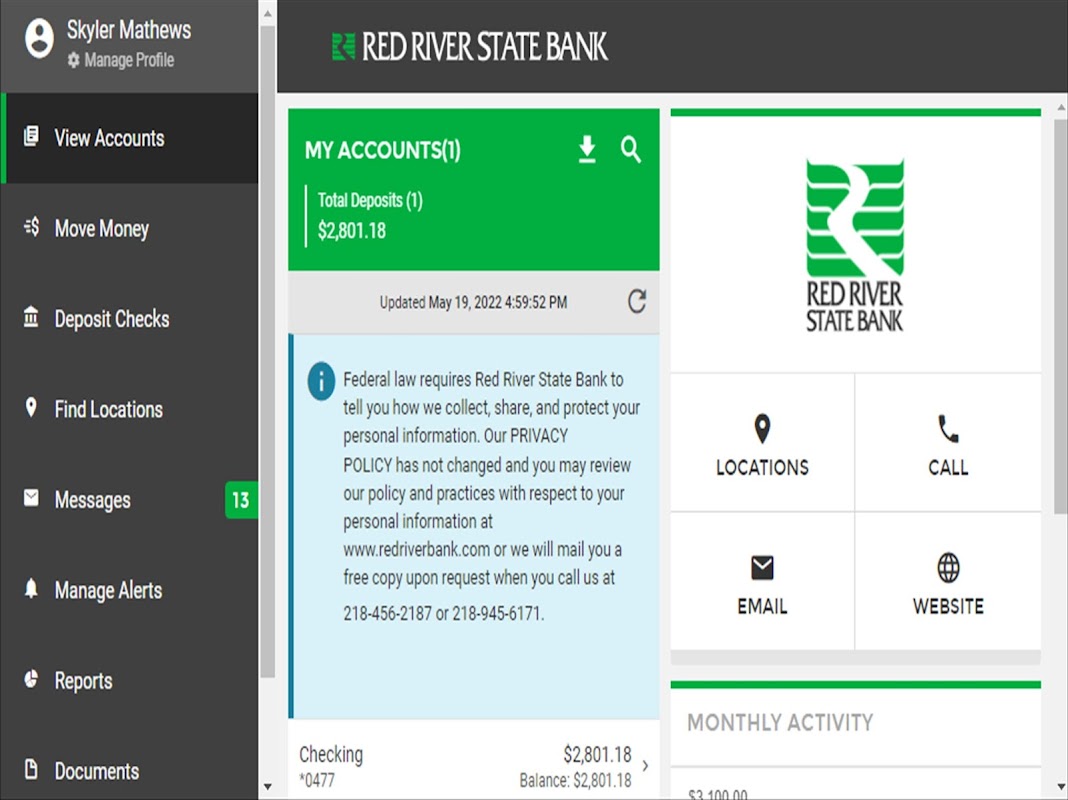Open Manage Alerts section
Screen dimensions: 1068x800
[x=129, y=590]
